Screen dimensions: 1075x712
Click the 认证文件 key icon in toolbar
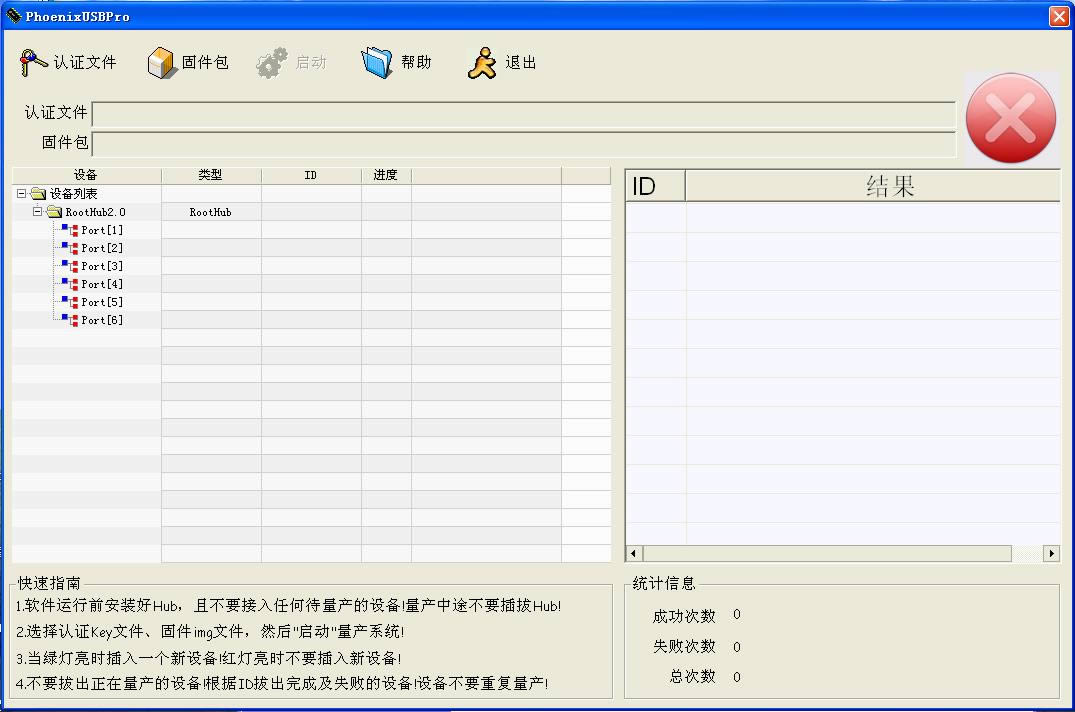tap(33, 62)
